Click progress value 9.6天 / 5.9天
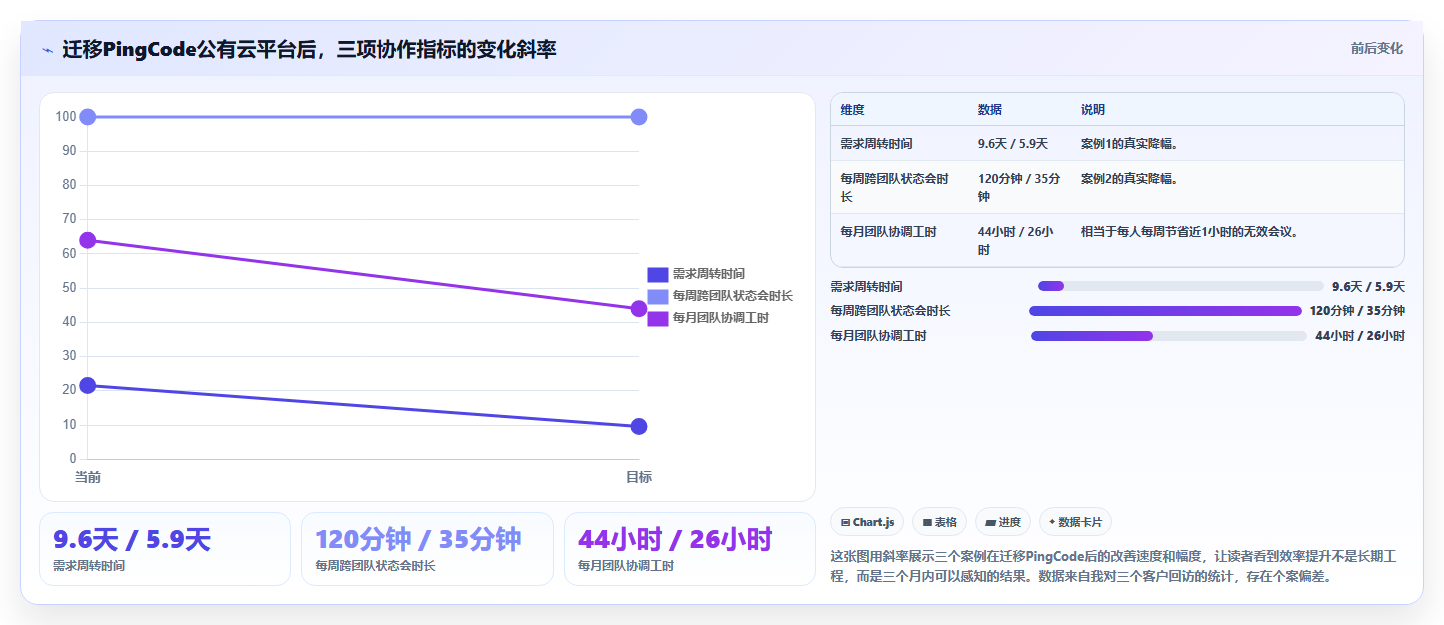1444x625 pixels. pyautogui.click(x=1368, y=286)
